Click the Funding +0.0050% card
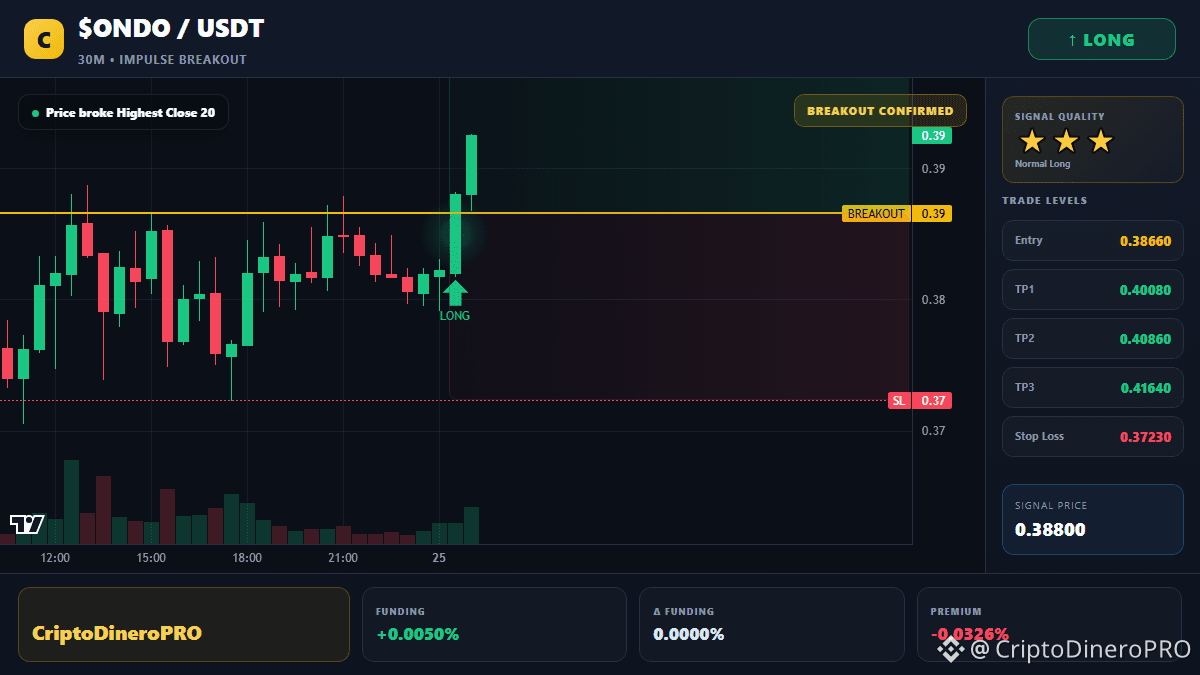This screenshot has height=675, width=1200. [494, 624]
